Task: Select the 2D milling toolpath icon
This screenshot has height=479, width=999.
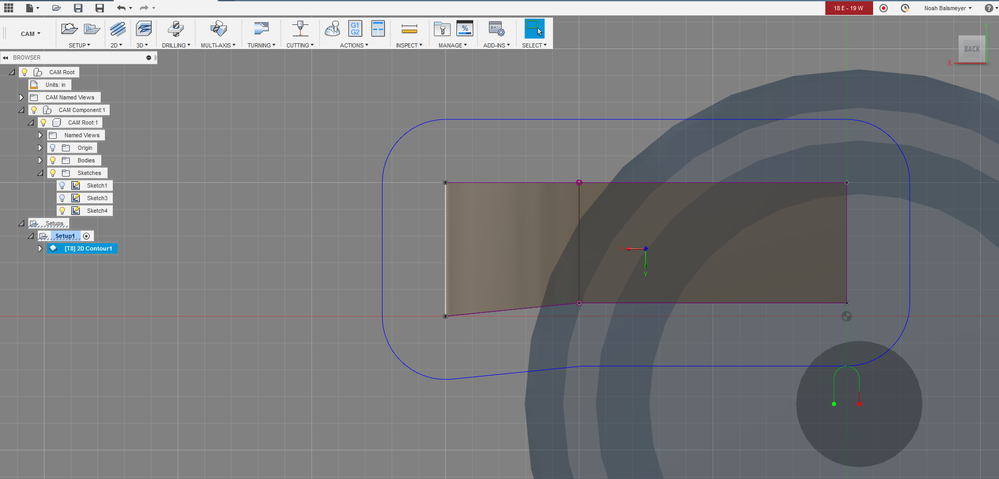Action: (x=117, y=29)
